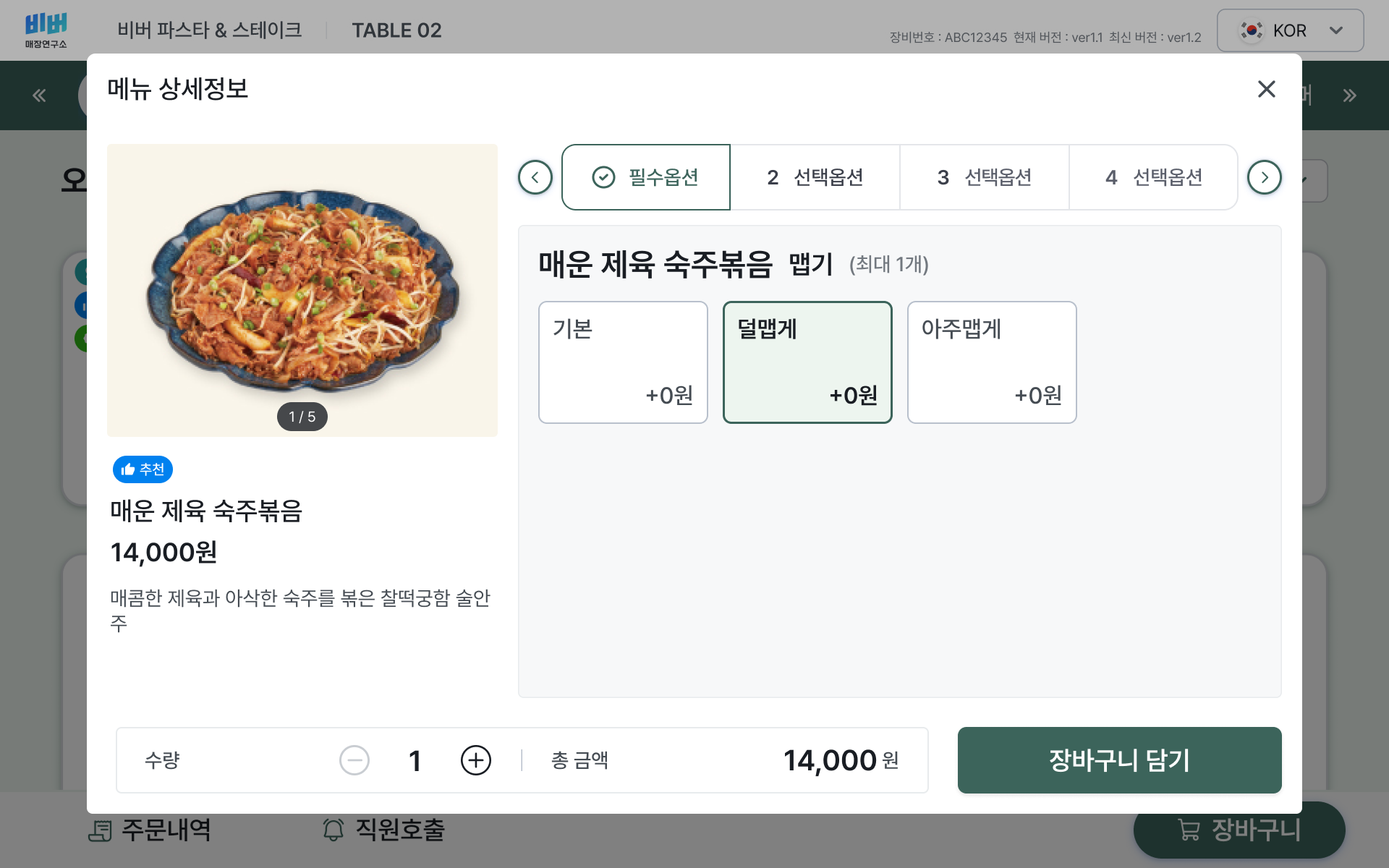Click the double-right chevron on the category bar
Screen dimensions: 1389x868
point(1348,95)
